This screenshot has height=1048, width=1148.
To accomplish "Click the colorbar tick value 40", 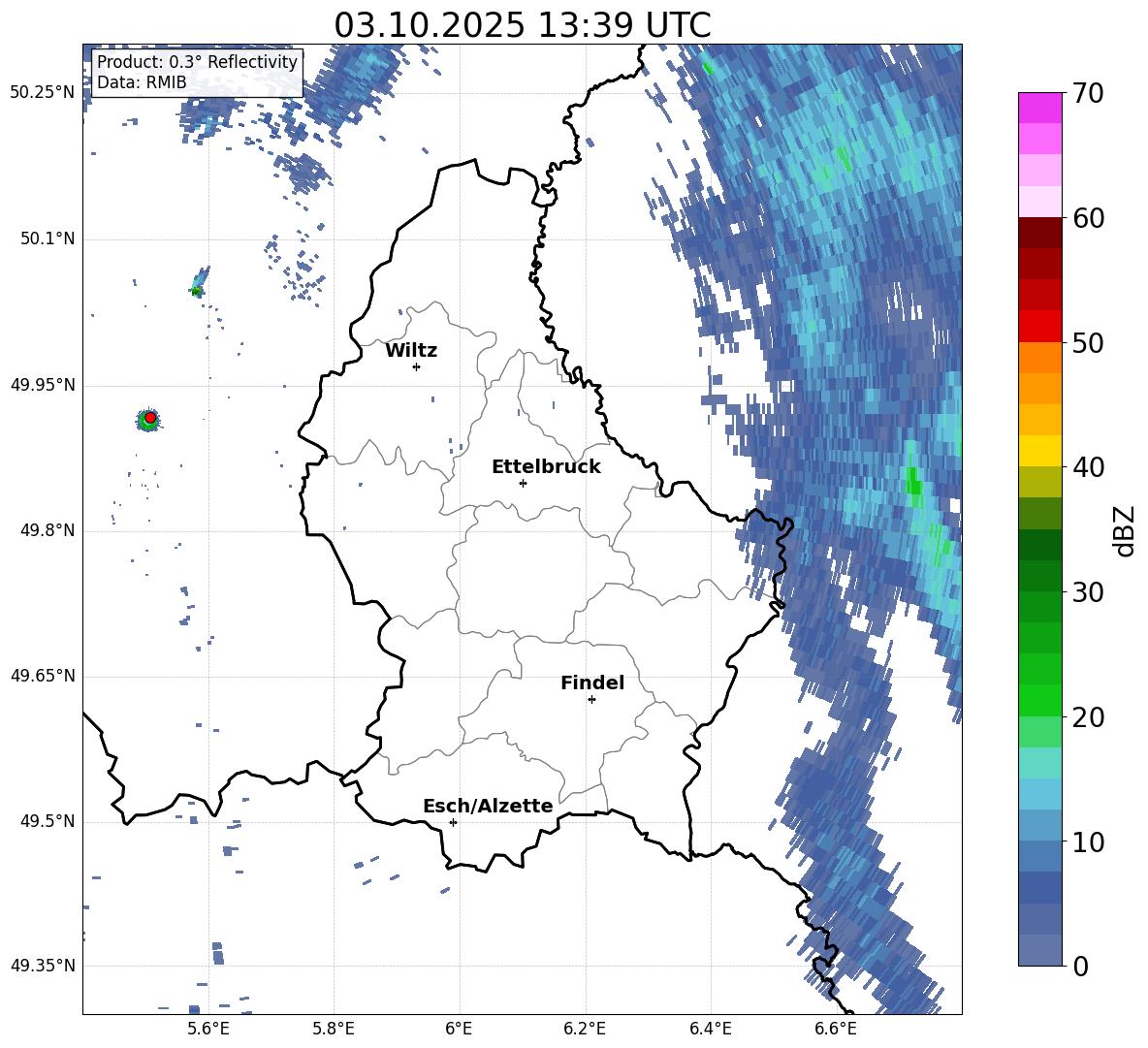I will [1088, 467].
